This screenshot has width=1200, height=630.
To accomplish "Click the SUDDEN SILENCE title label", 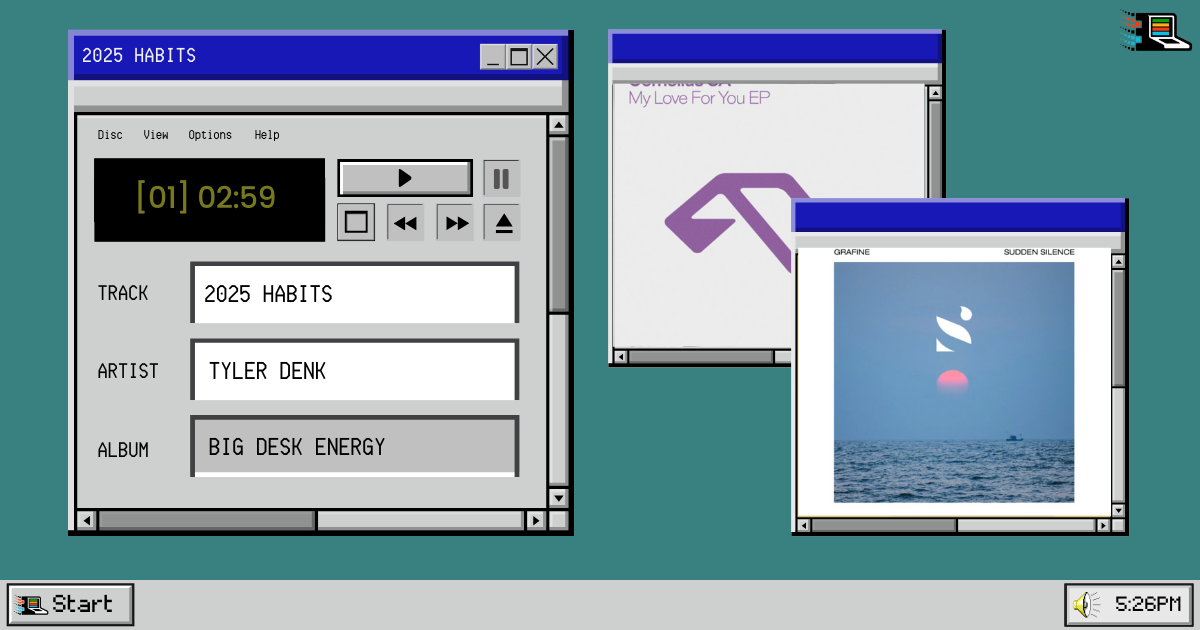I will (x=1039, y=252).
